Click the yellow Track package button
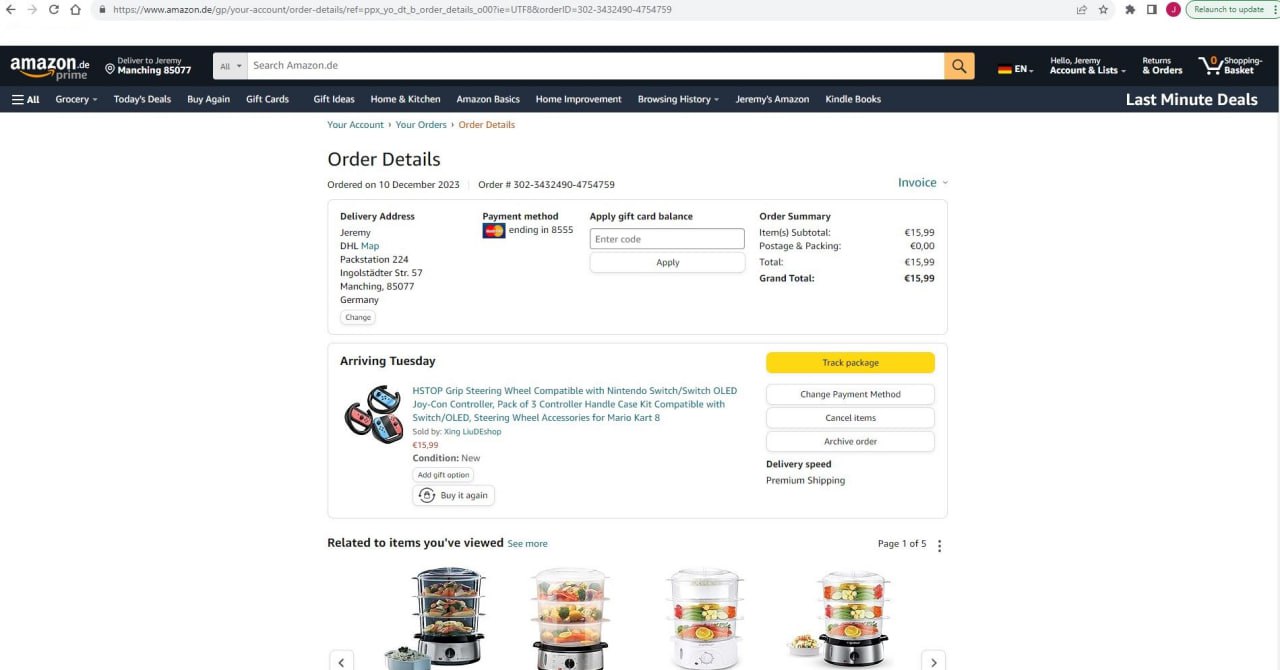The image size is (1280, 670). pyautogui.click(x=850, y=363)
